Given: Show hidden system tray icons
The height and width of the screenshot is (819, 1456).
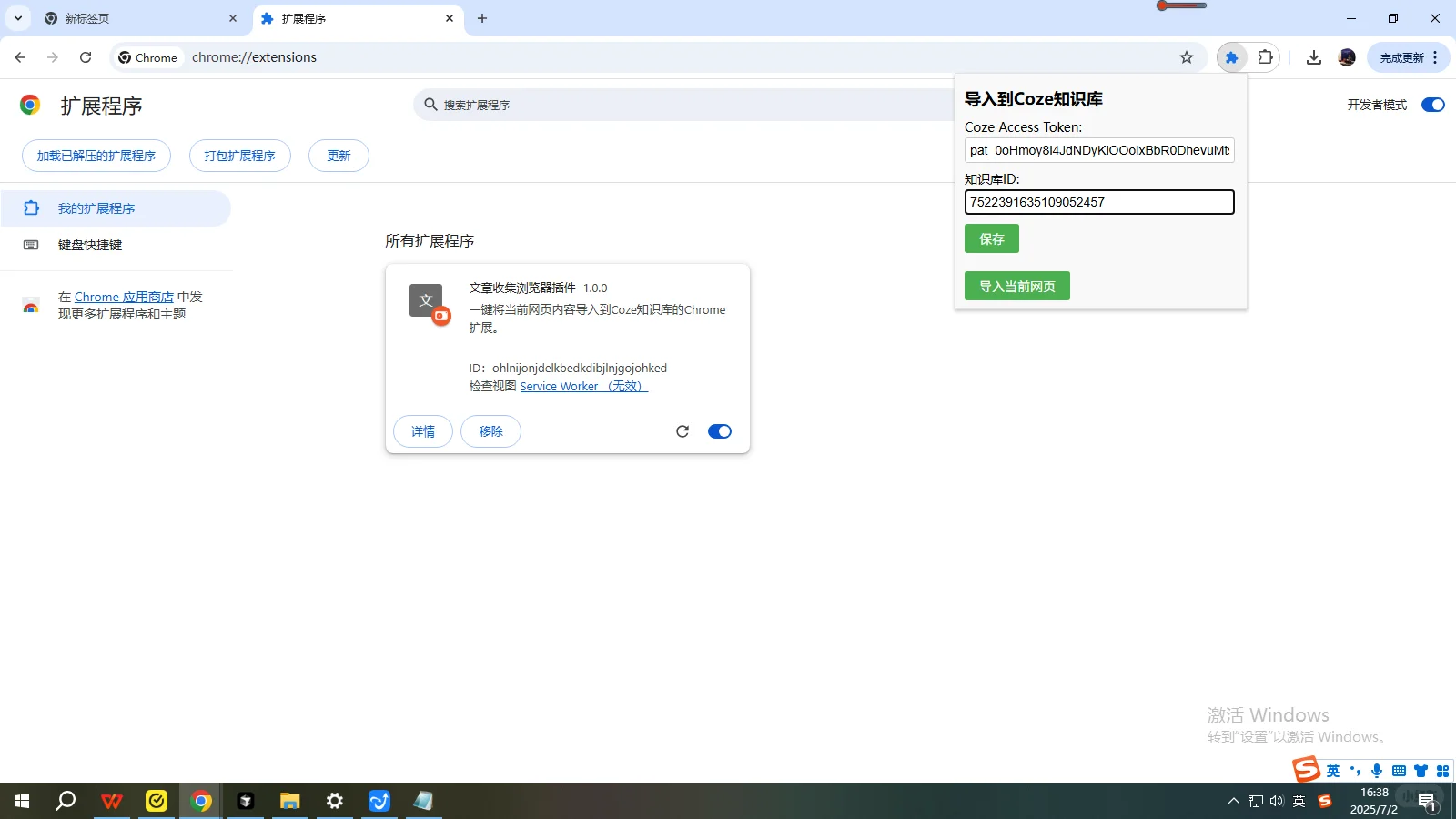Looking at the screenshot, I should (x=1234, y=801).
